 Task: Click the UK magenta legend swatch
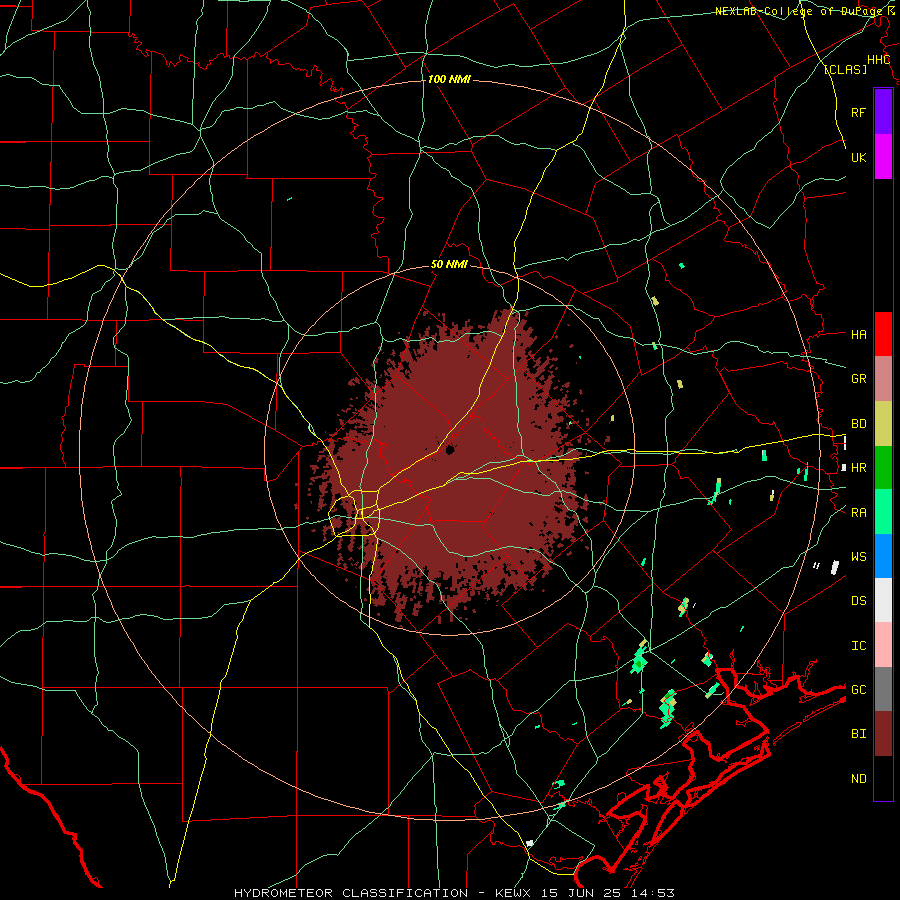click(x=883, y=157)
